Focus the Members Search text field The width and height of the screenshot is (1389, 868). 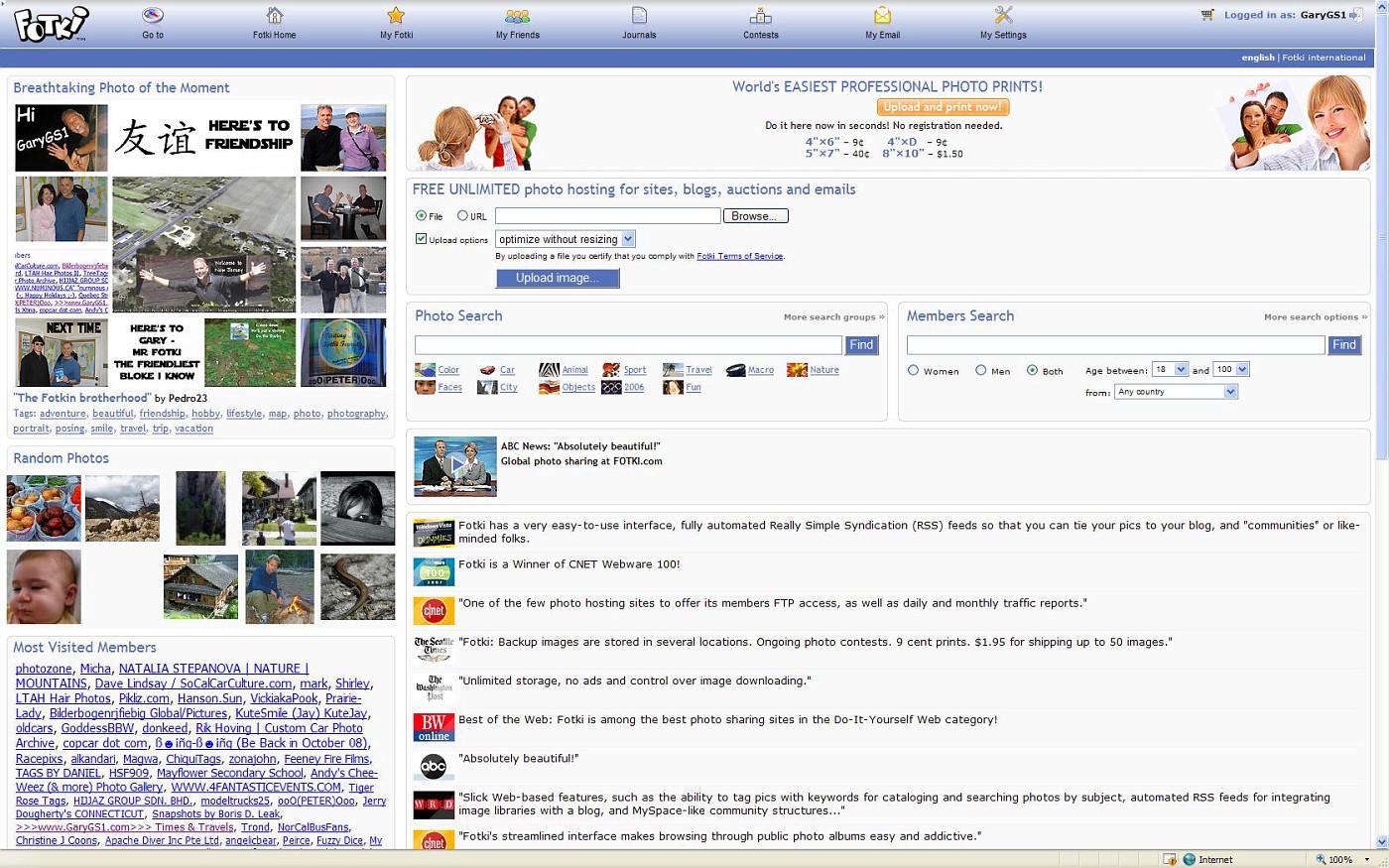click(1115, 345)
